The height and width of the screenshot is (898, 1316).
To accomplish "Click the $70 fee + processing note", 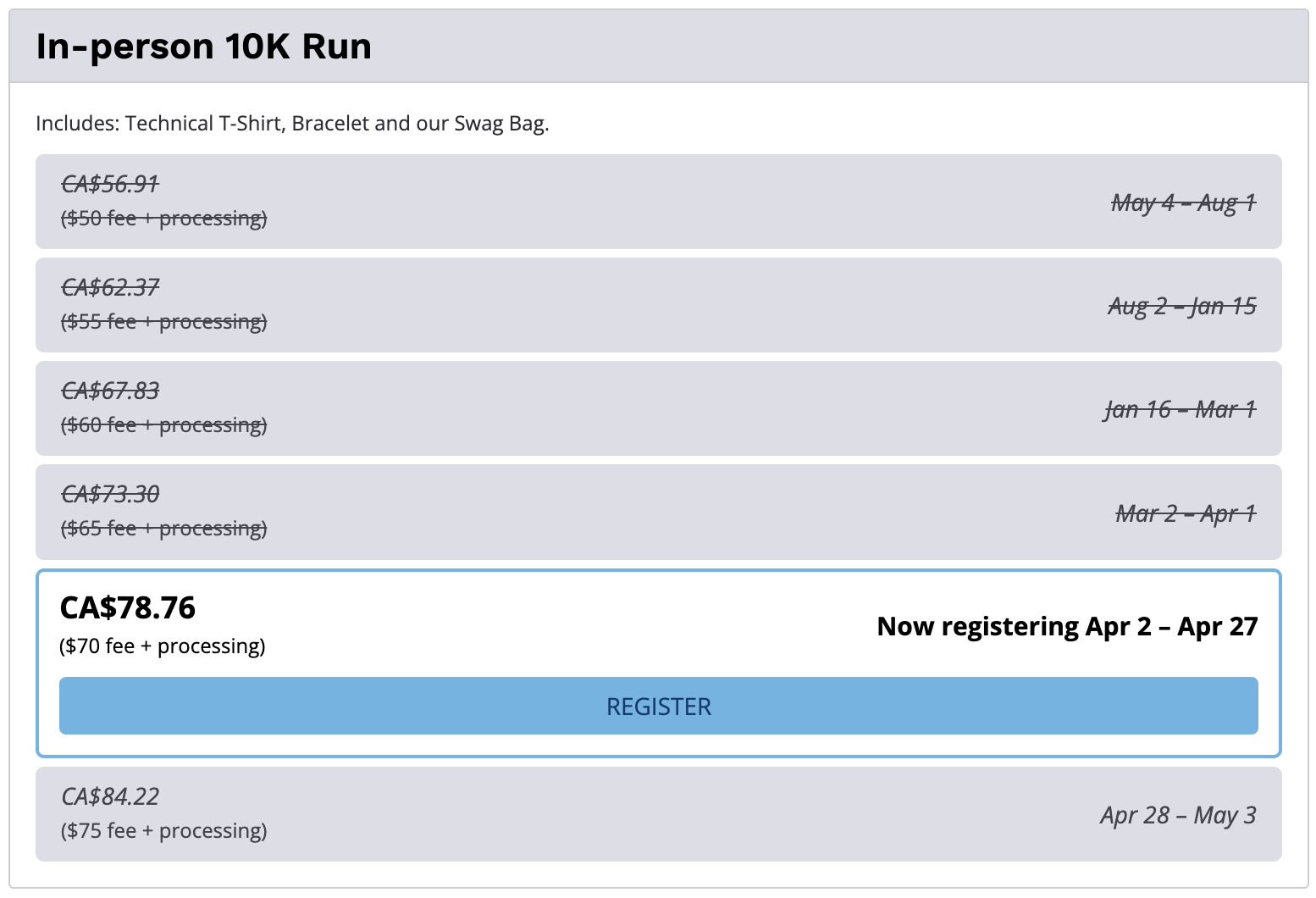I will coord(163,646).
